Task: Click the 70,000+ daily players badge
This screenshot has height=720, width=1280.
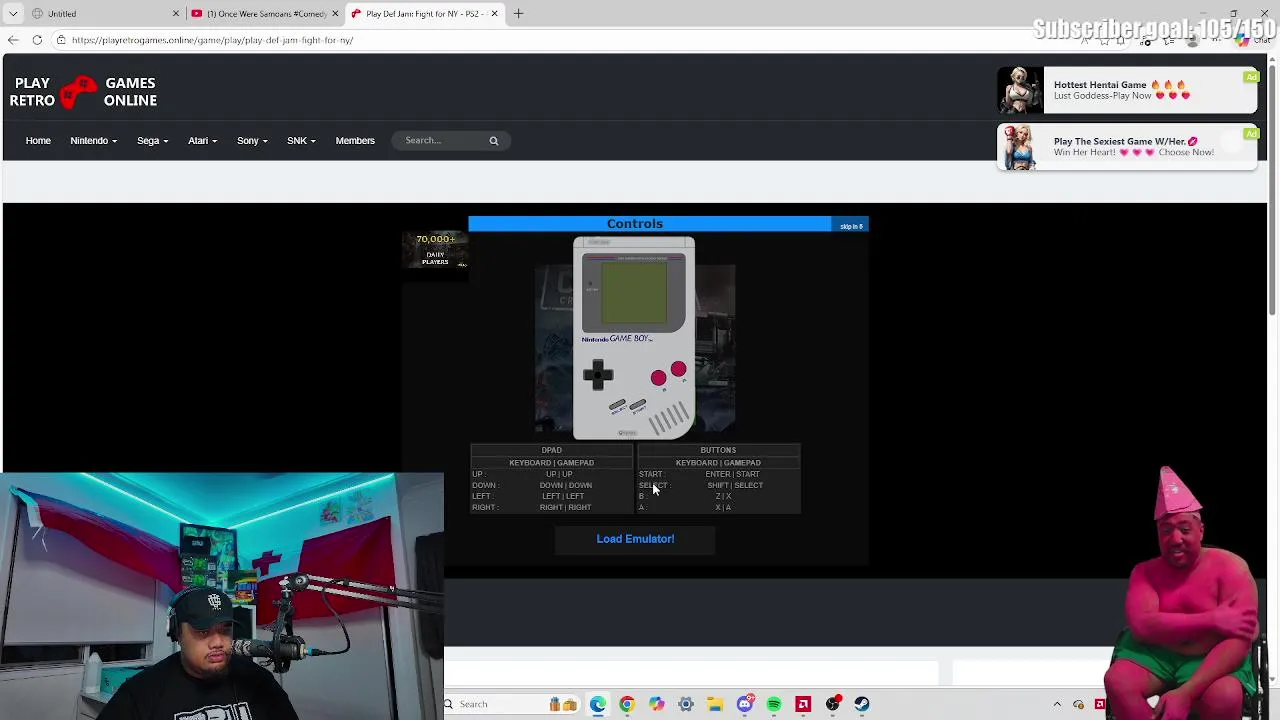Action: tap(436, 250)
